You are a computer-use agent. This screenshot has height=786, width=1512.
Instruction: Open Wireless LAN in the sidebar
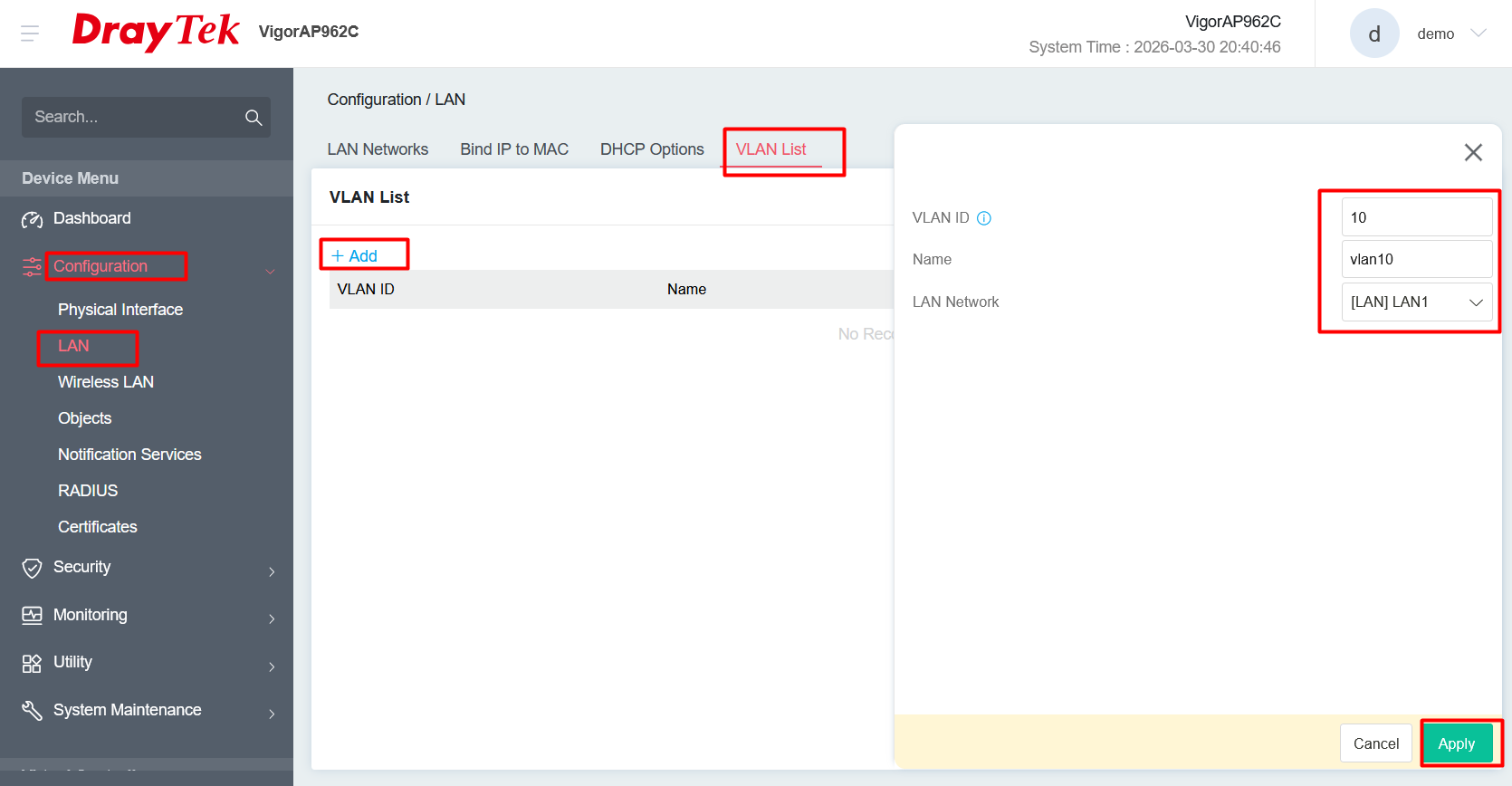point(106,382)
